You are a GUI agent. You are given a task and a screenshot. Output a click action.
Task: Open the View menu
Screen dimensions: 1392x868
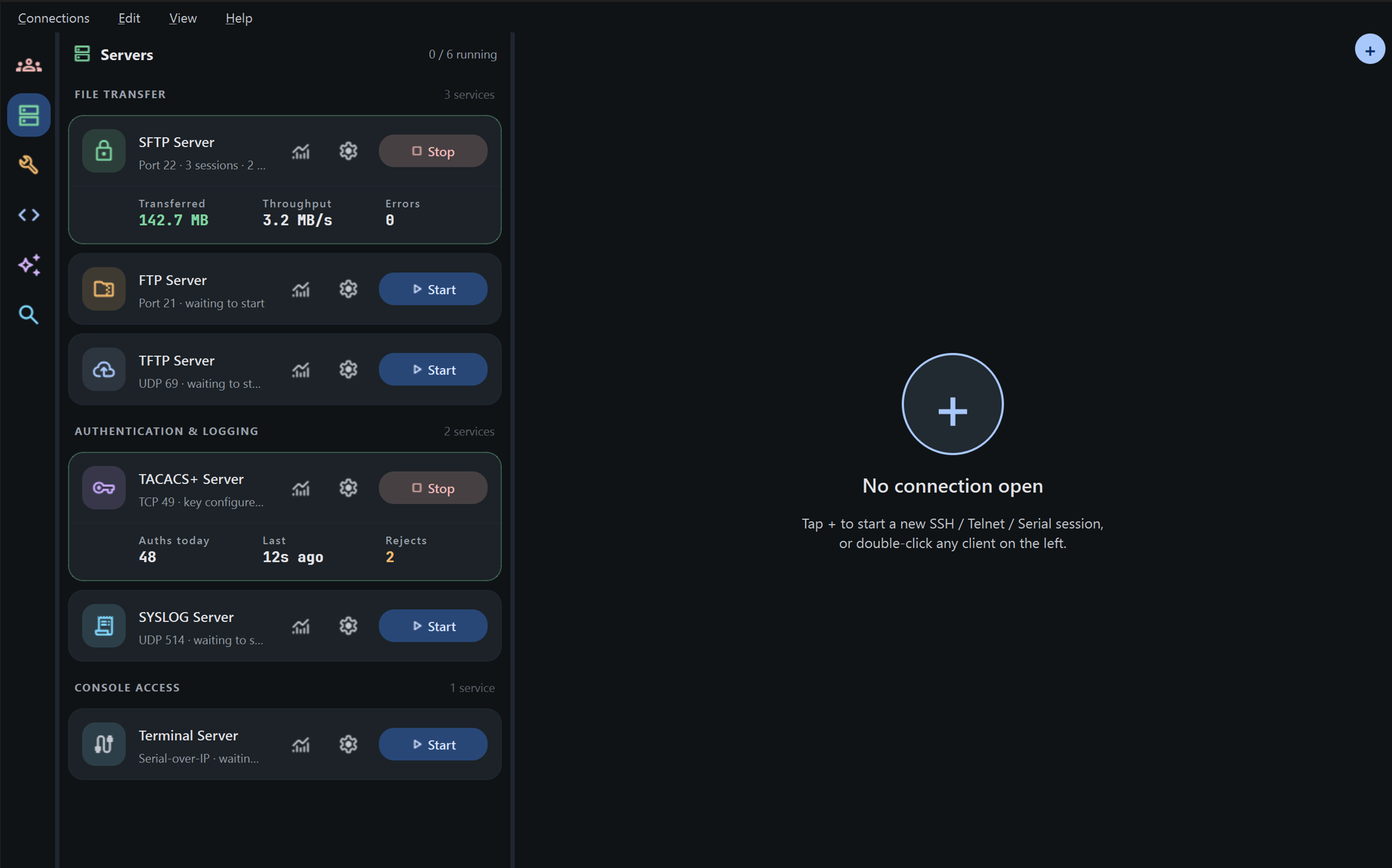click(183, 18)
